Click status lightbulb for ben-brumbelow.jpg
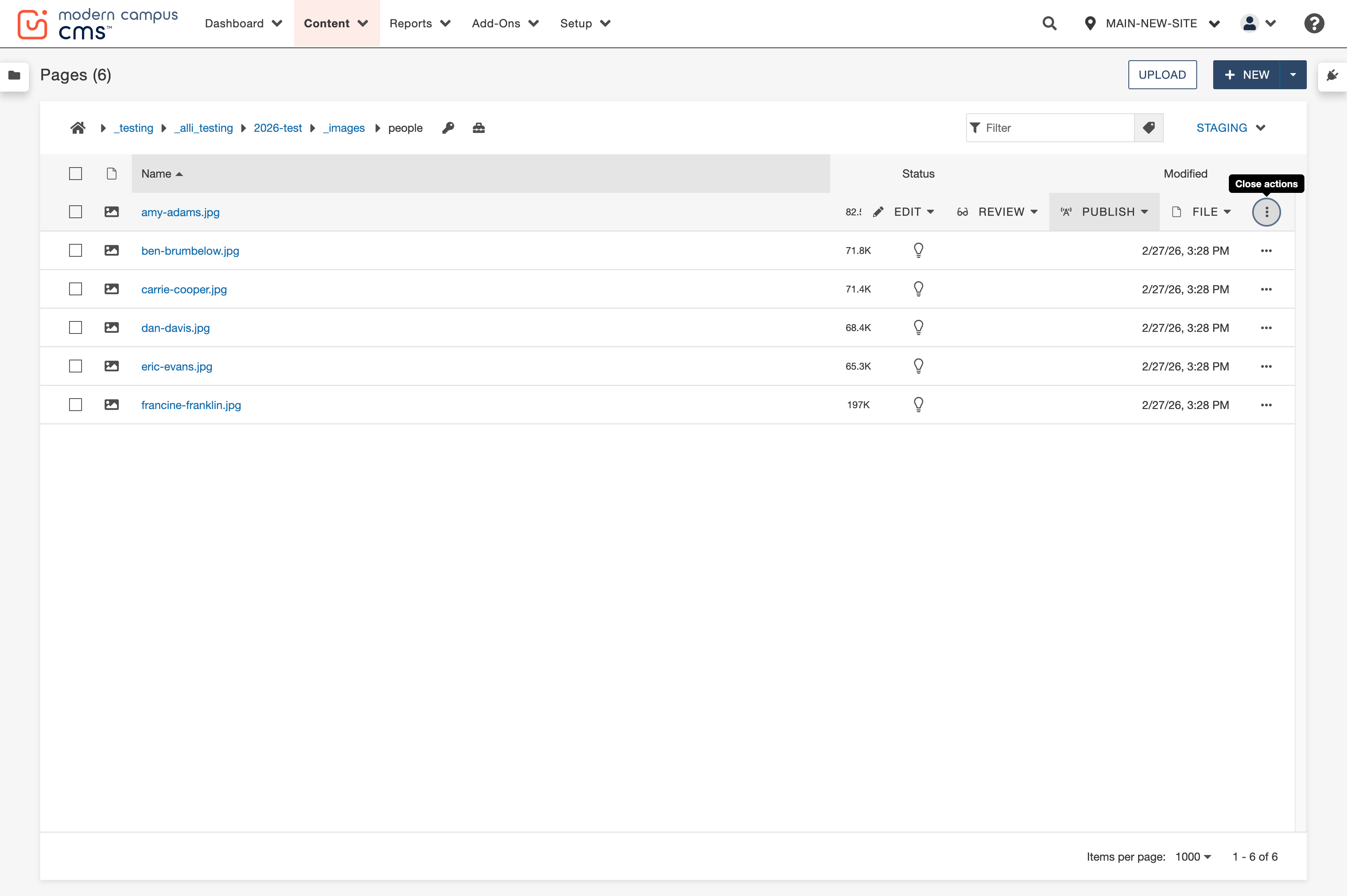1347x896 pixels. point(918,250)
